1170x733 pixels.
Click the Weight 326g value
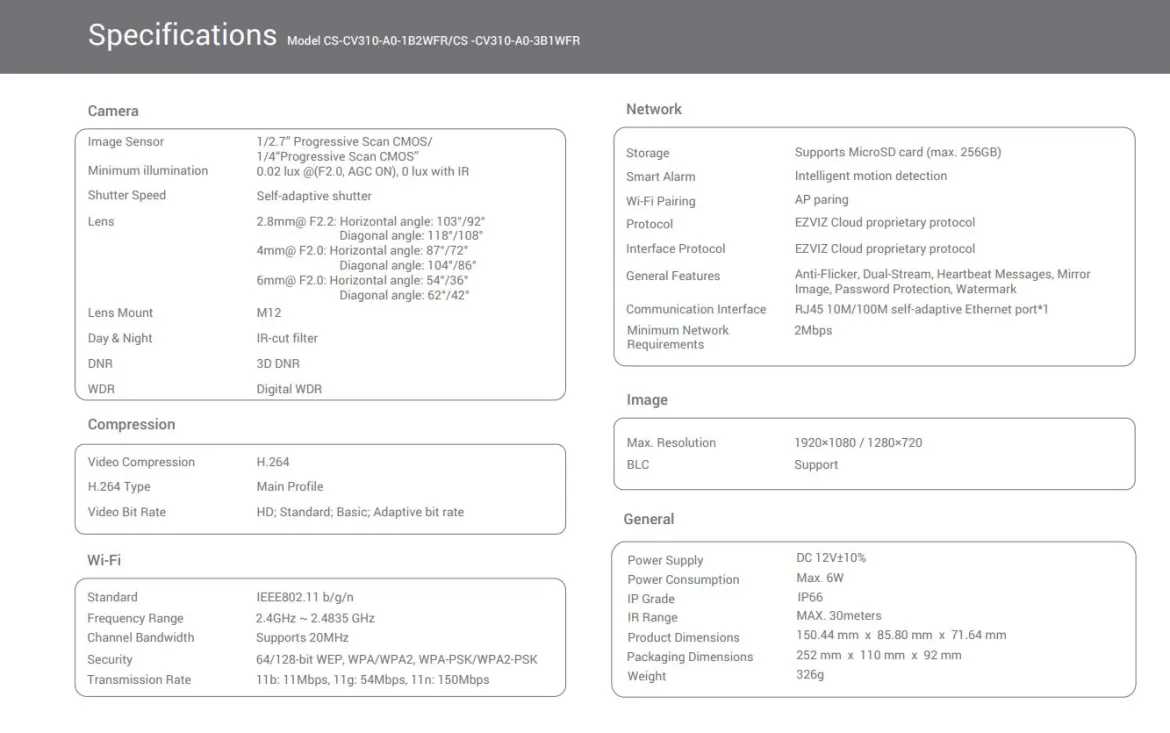(x=810, y=675)
